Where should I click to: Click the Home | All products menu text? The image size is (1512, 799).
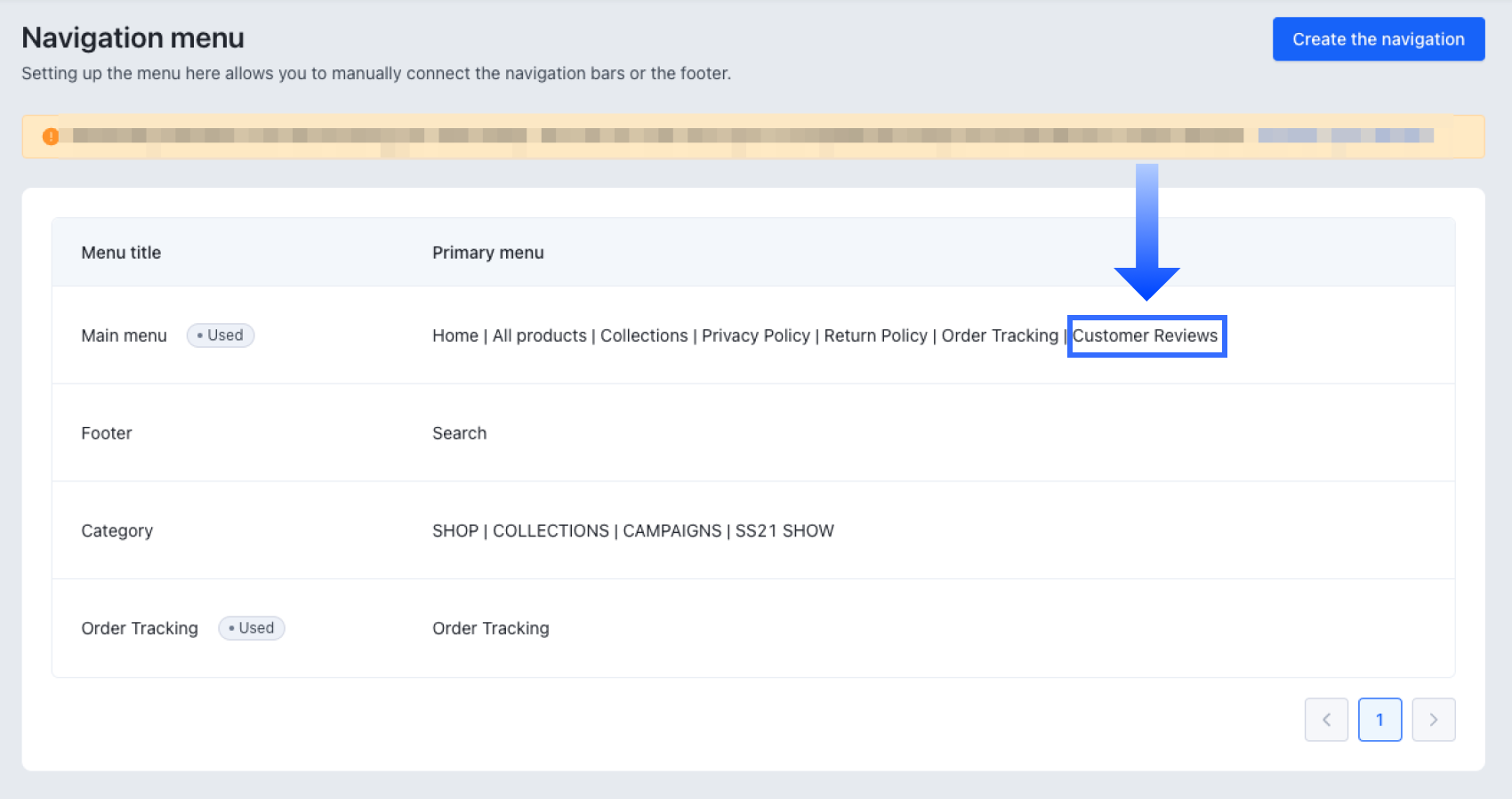point(510,335)
